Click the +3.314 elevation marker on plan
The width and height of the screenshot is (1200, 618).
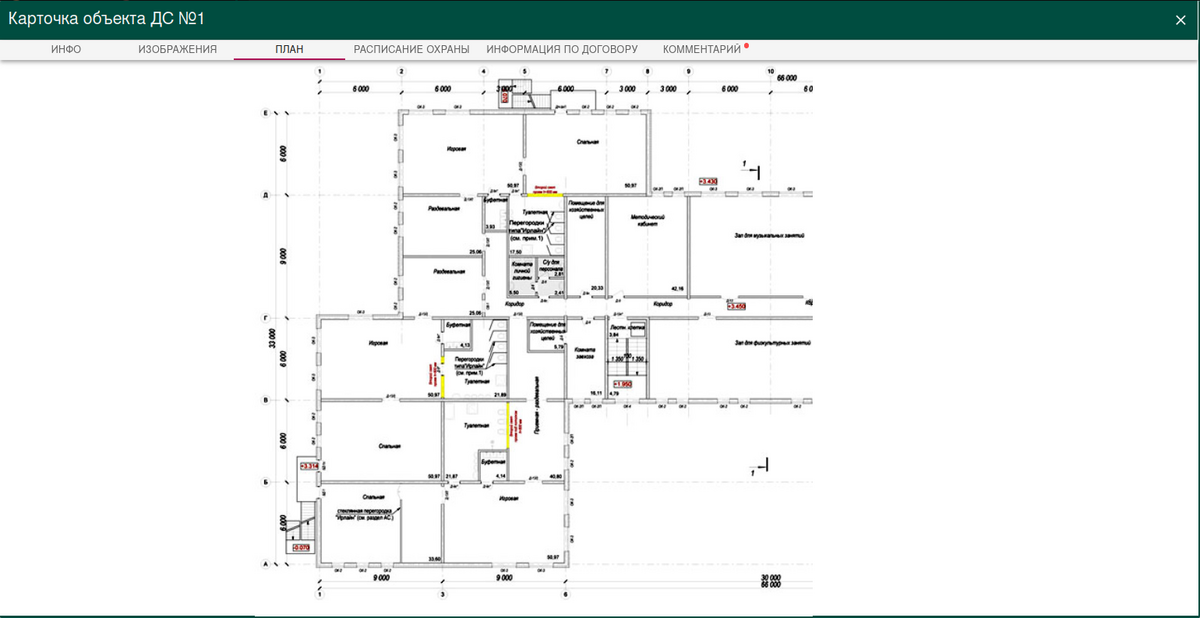pos(308,466)
